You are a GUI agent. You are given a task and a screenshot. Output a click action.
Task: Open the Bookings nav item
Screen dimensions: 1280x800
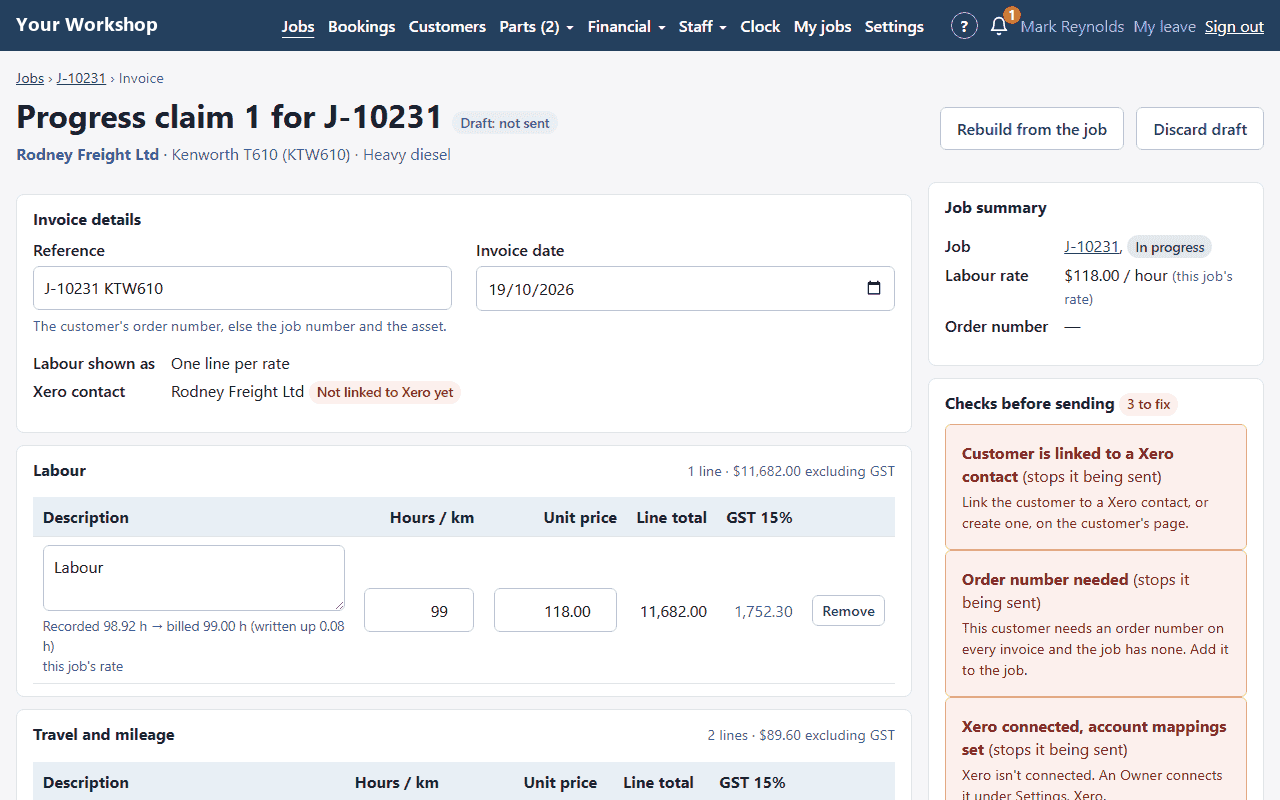[361, 27]
